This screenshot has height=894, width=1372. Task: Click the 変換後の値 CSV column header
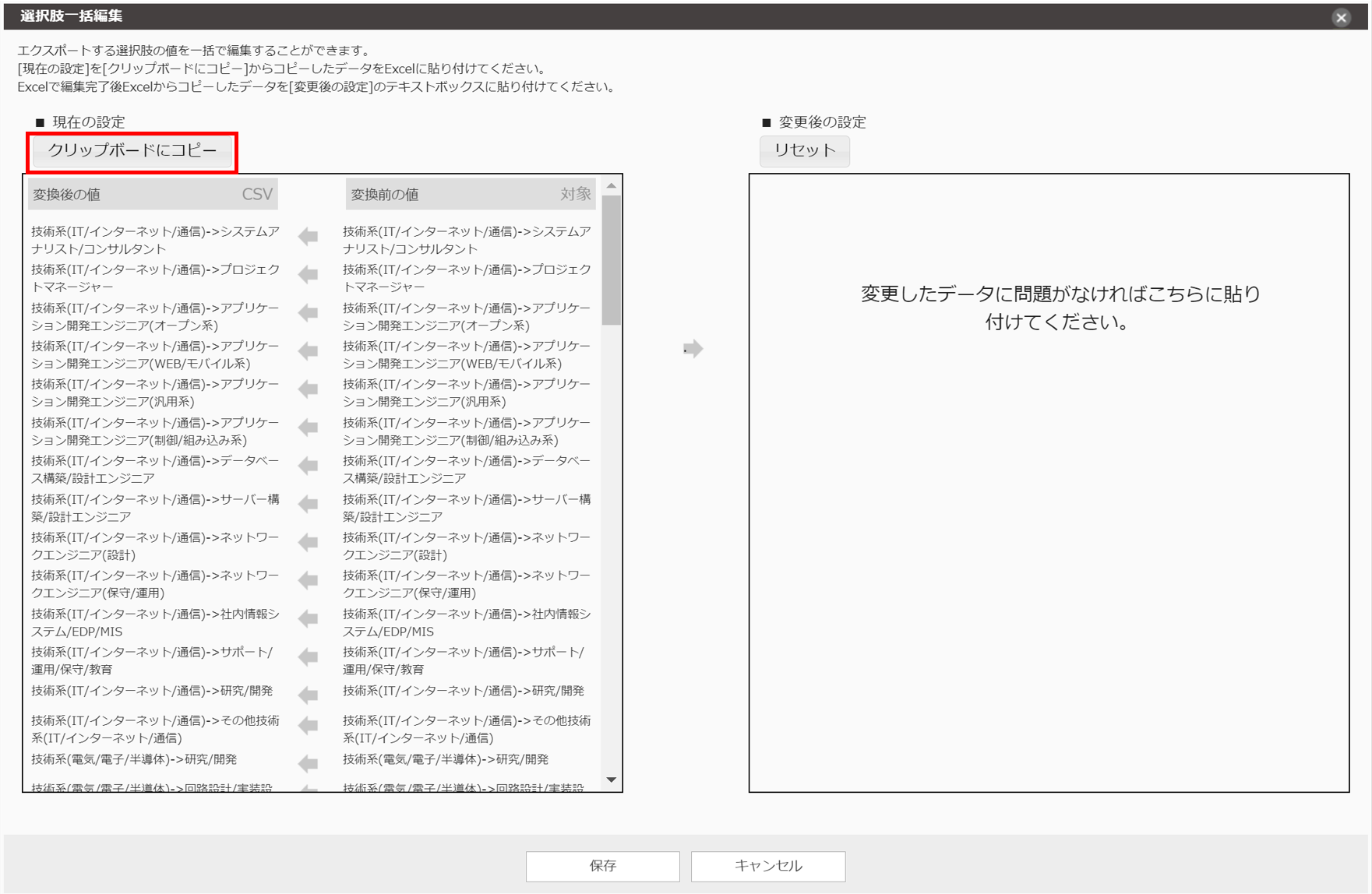pyautogui.click(x=153, y=194)
